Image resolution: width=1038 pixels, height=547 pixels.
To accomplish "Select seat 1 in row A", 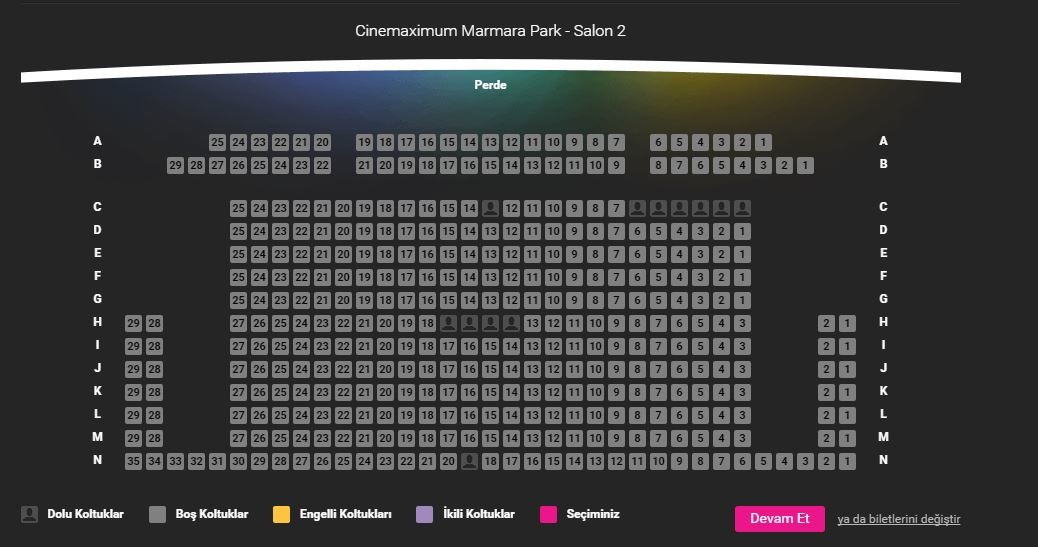I will point(763,142).
